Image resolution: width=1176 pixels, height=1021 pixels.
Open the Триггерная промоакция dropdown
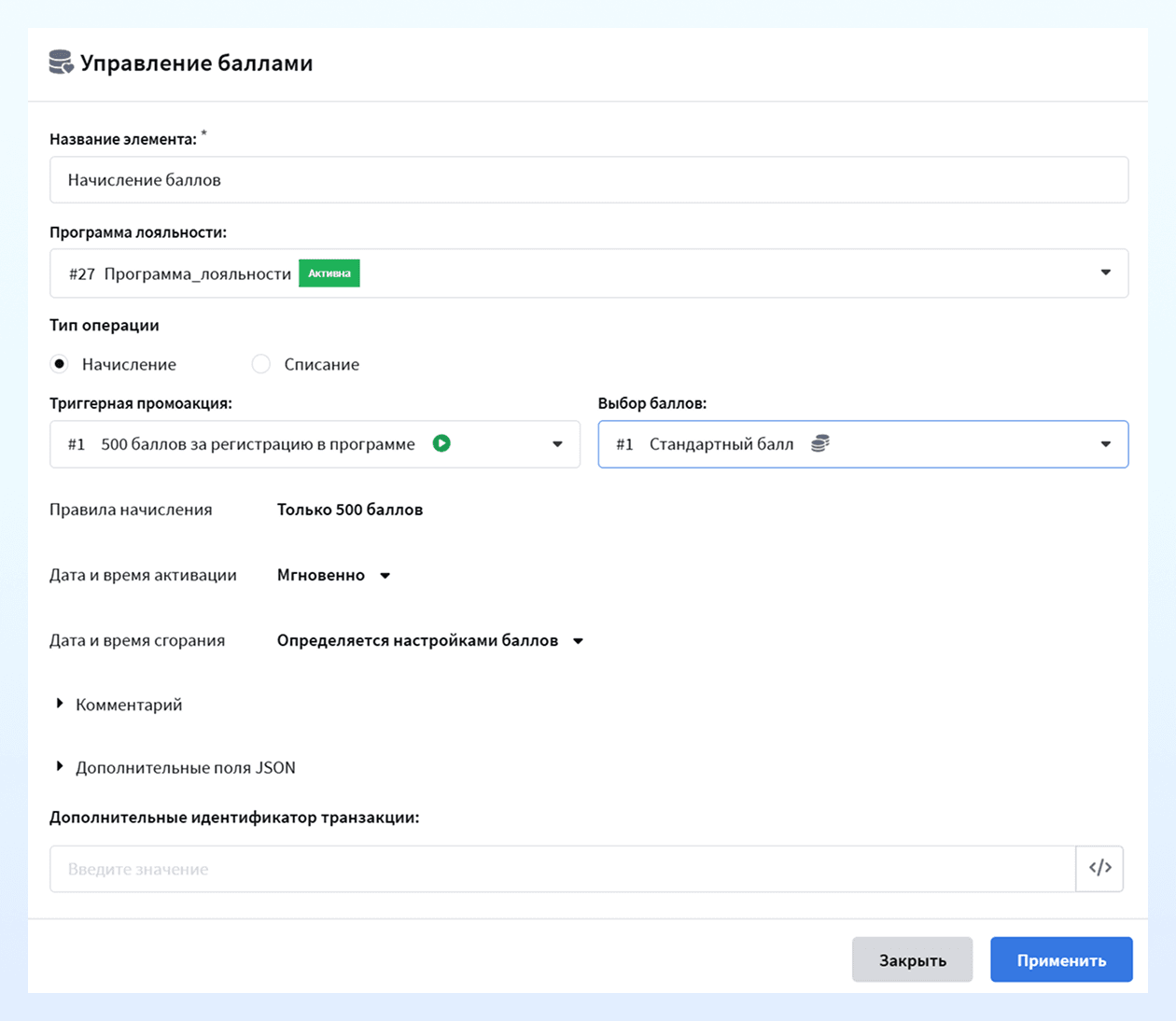315,444
